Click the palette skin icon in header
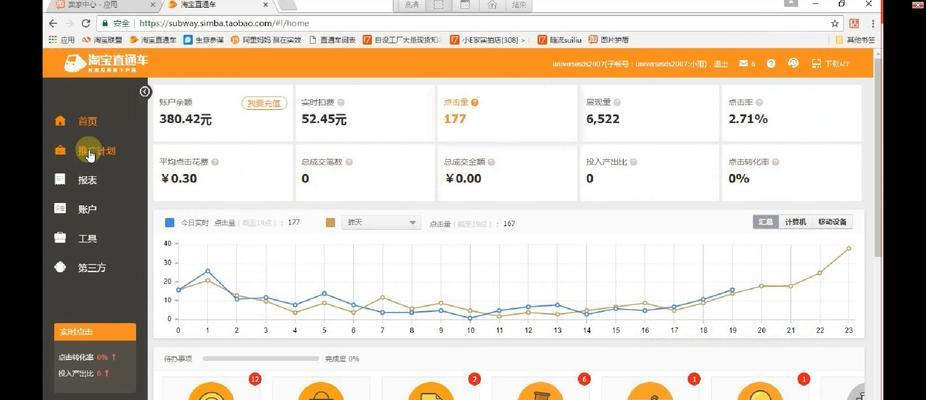926x400 pixels. (793, 63)
